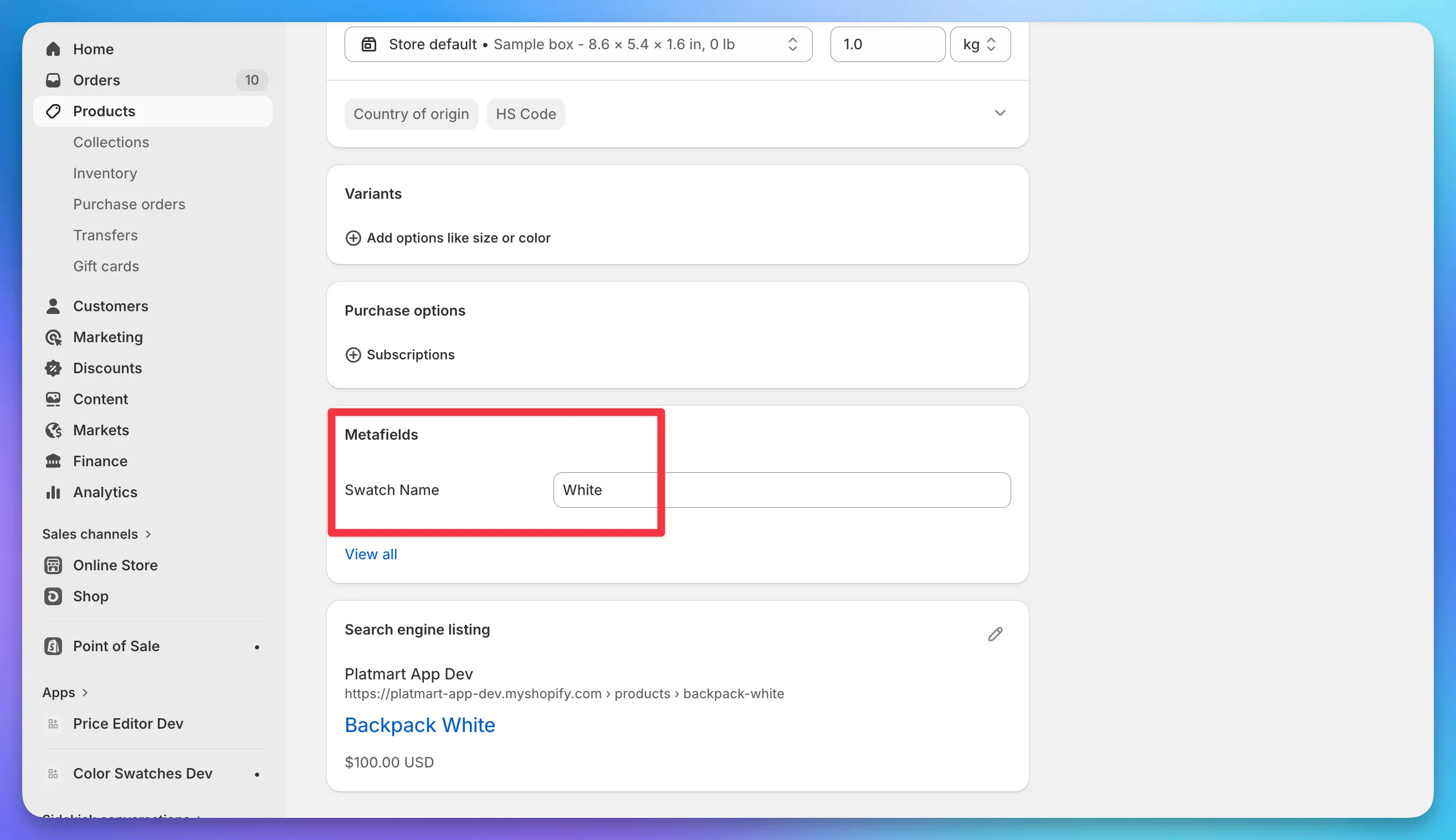Click the Customers person icon

tap(53, 306)
